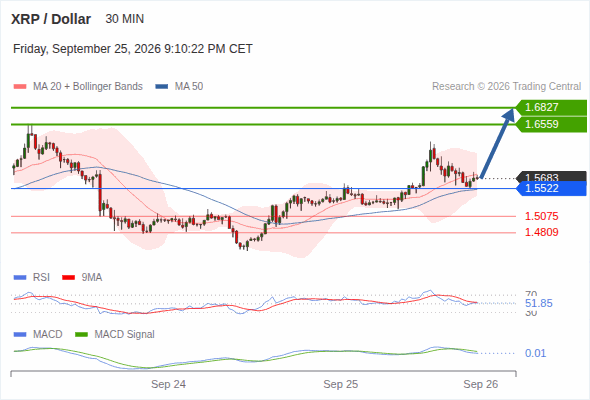Click the 'MACD' legend label
Viewport: 590px width, 400px height.
[47, 334]
